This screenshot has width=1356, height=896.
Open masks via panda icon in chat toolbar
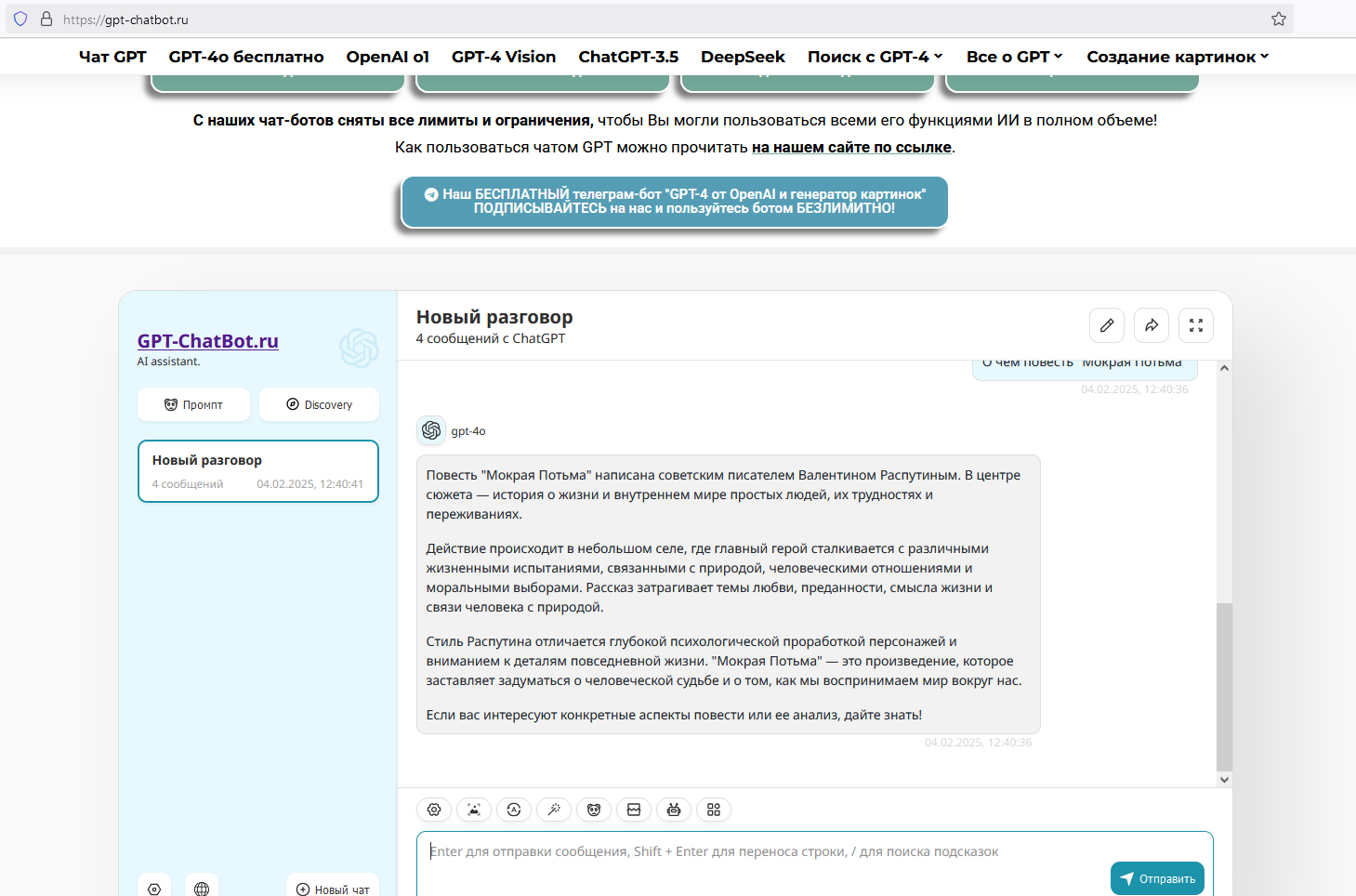[x=594, y=810]
